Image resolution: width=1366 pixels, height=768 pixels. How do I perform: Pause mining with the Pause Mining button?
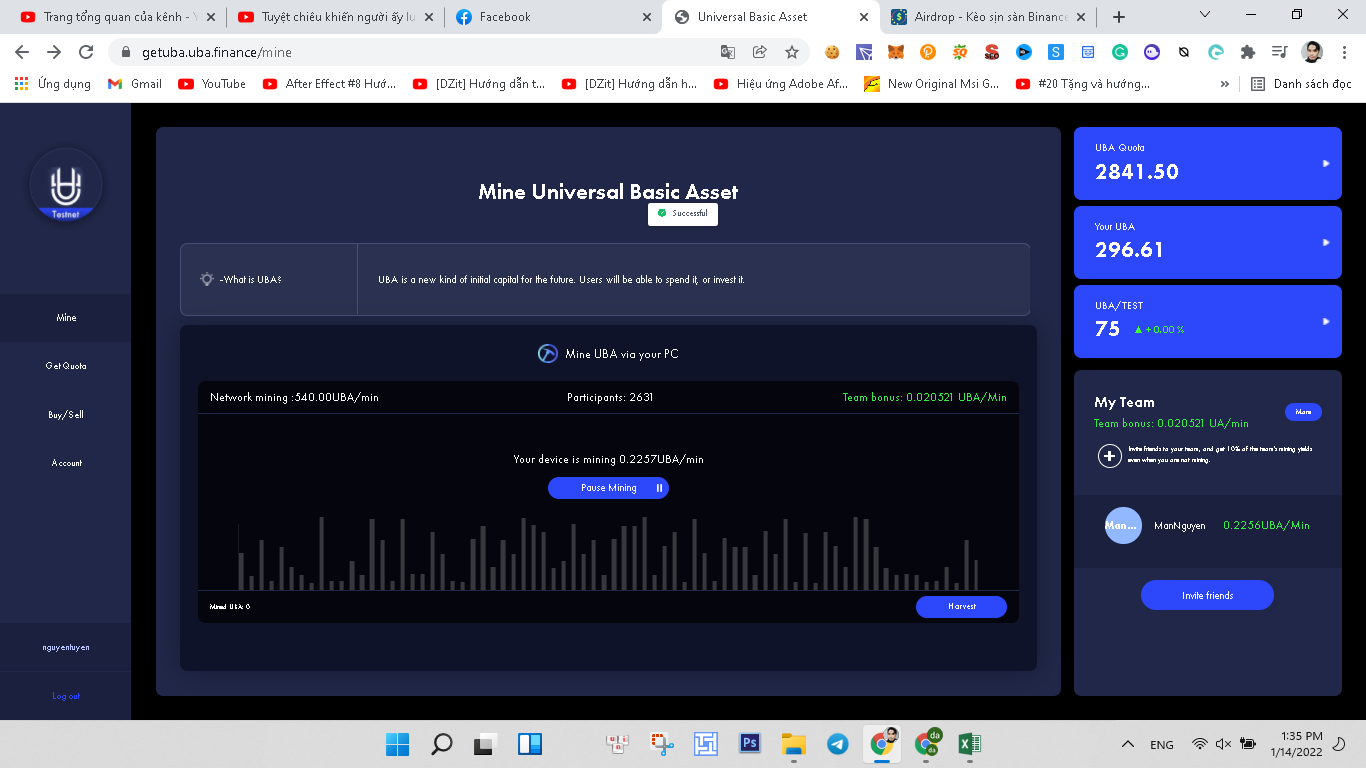[608, 488]
